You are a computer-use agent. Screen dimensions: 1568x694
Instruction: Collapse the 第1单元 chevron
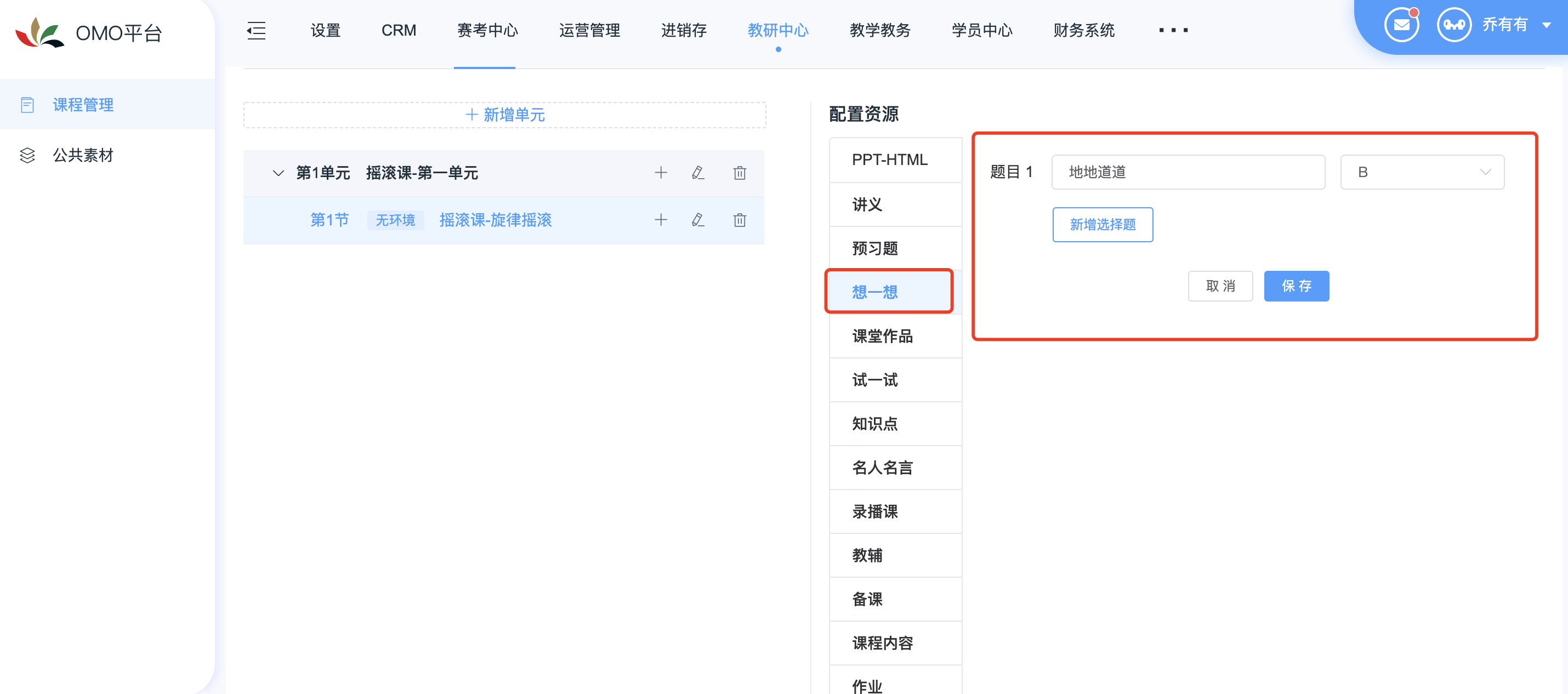[278, 173]
